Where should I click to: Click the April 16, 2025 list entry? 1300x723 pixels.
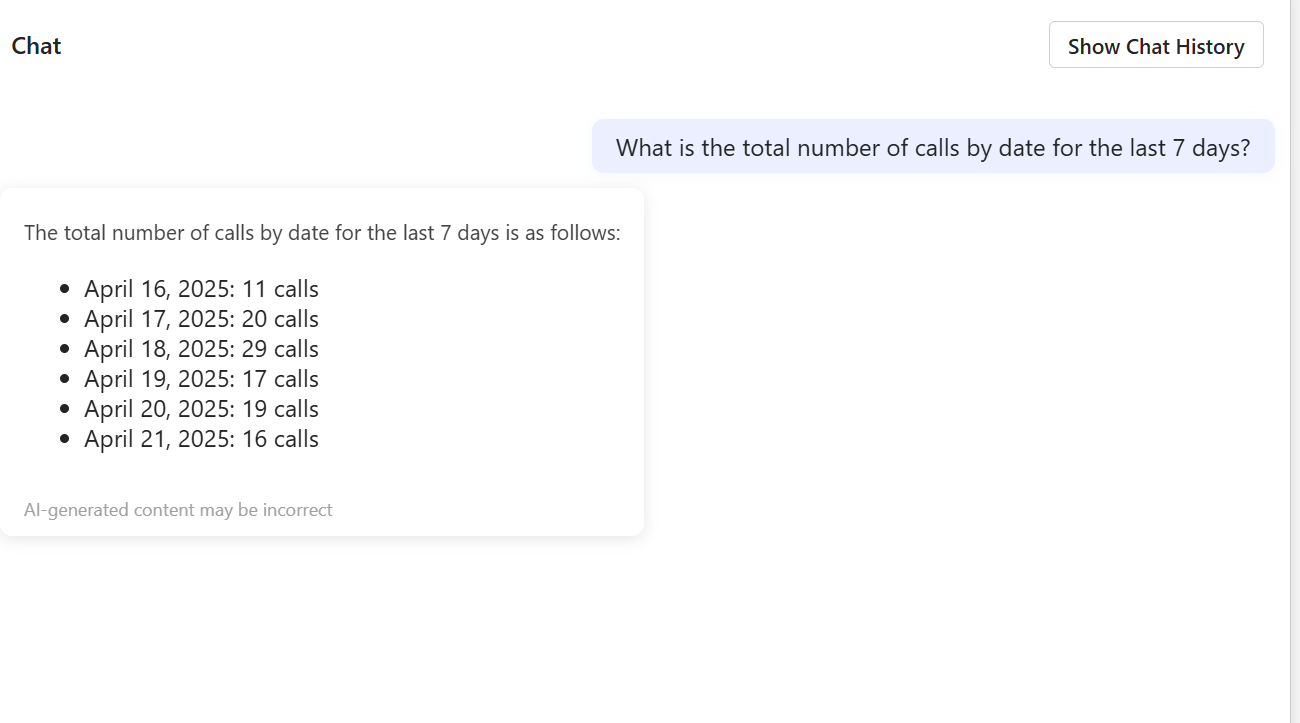201,289
